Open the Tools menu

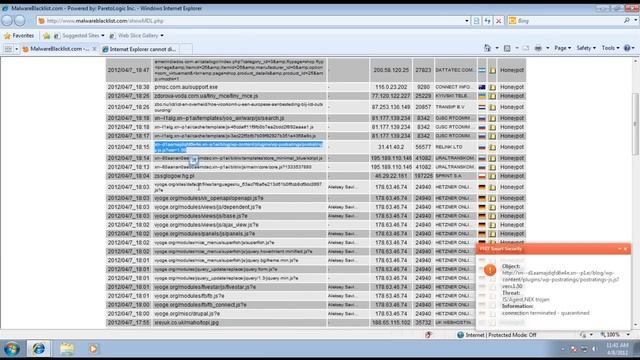click(x=611, y=48)
